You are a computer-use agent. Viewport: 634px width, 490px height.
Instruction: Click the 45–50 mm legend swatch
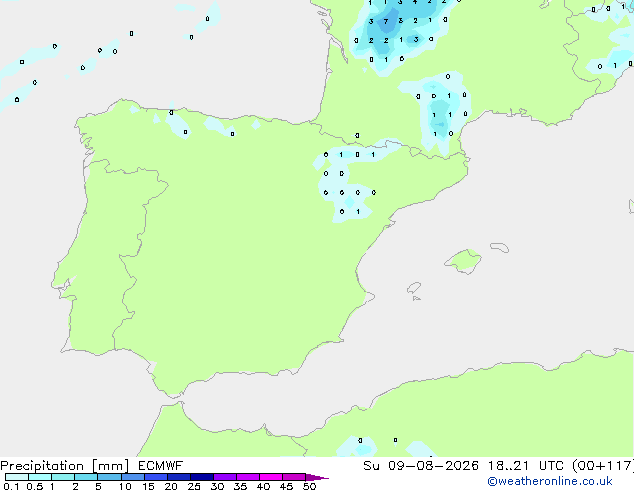click(x=294, y=477)
